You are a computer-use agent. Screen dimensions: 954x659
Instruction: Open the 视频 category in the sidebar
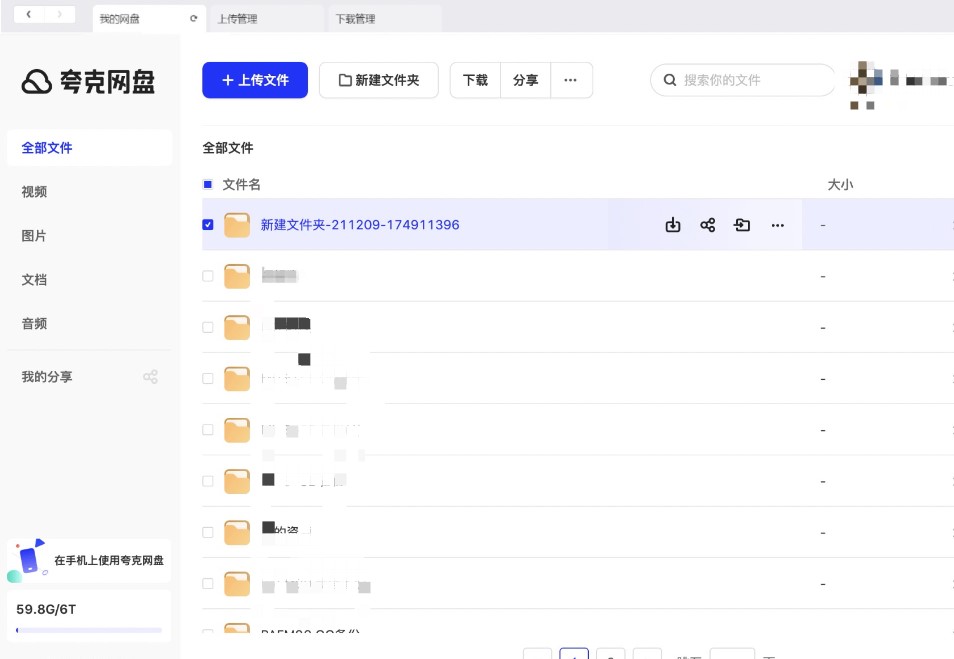35,192
